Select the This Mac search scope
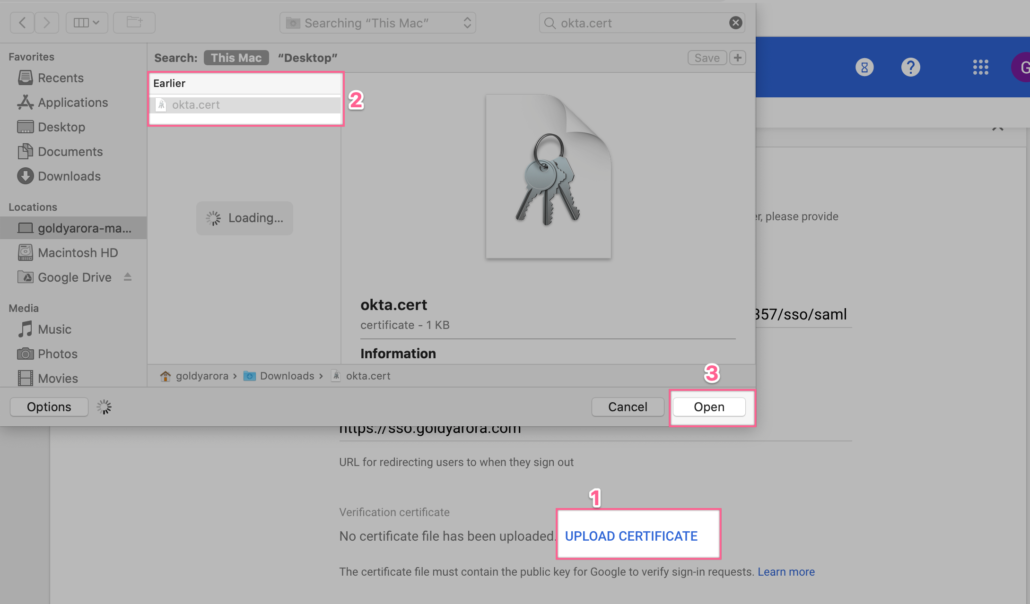Image resolution: width=1030 pixels, height=604 pixels. (236, 58)
